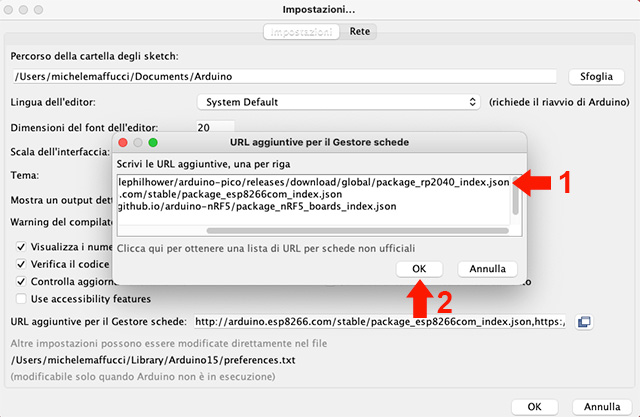The width and height of the screenshot is (640, 417).
Task: Open the additional URLs editor window icon
Action: 586,321
